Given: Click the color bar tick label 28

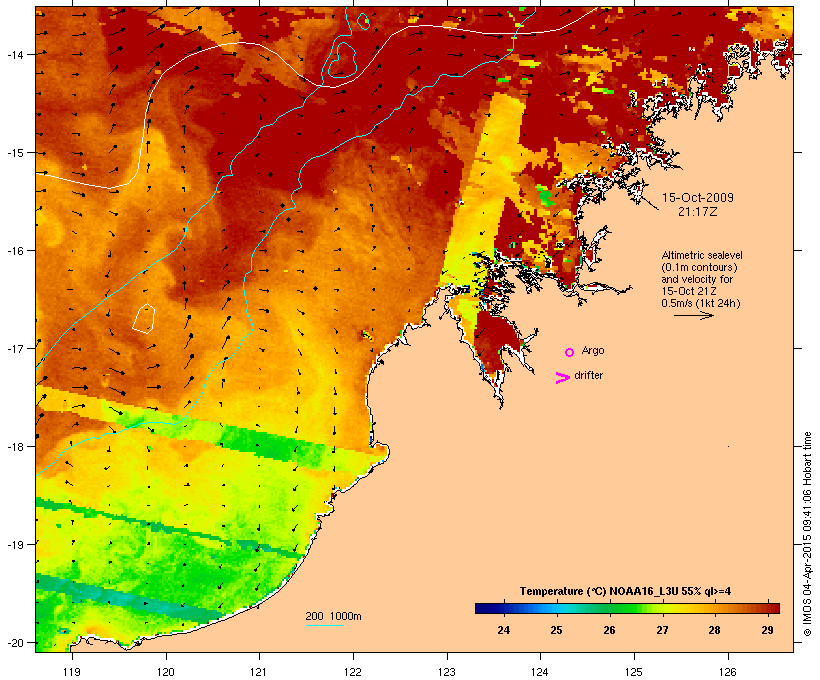Looking at the screenshot, I should 714,630.
